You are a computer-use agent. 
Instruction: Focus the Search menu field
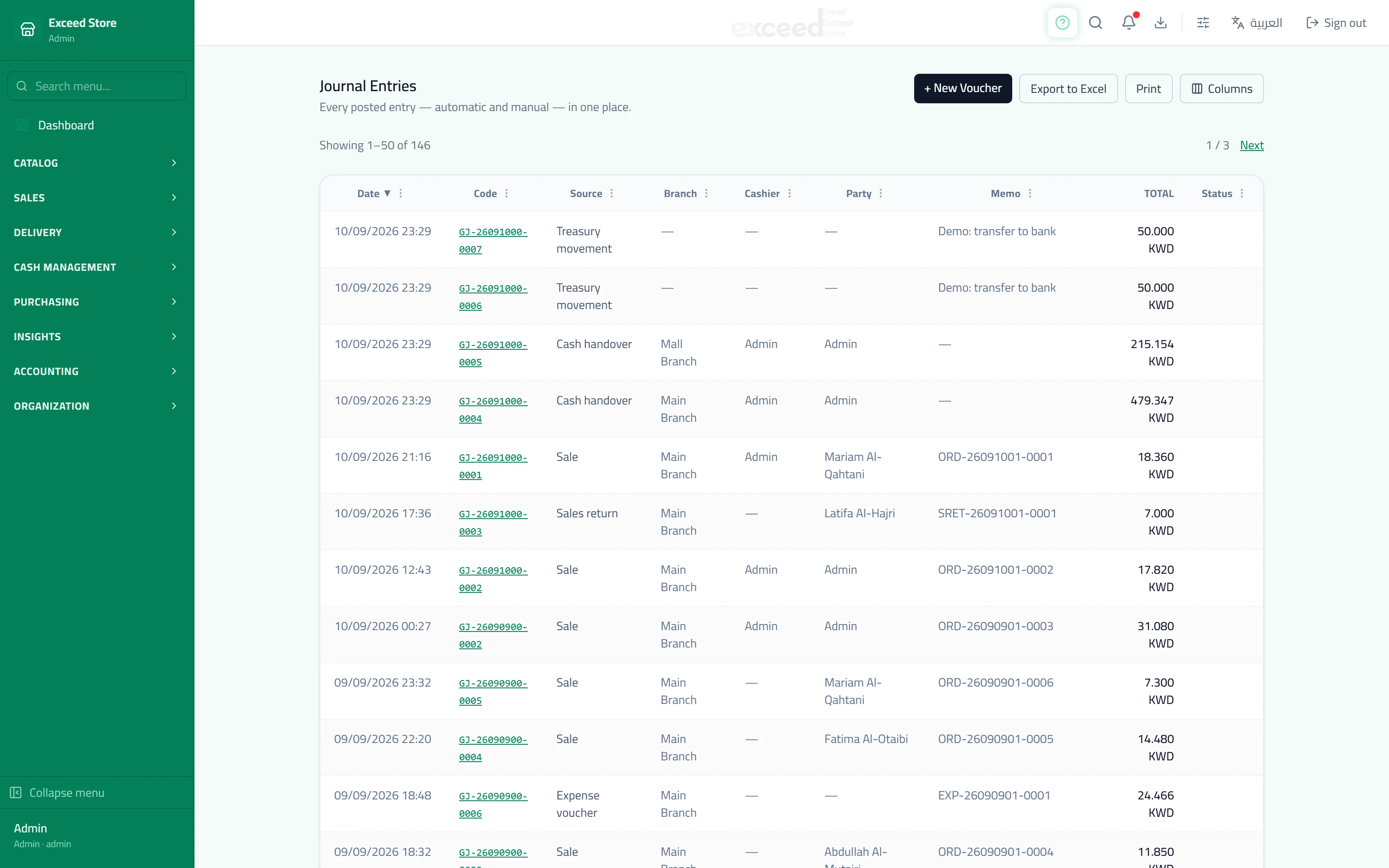point(96,86)
